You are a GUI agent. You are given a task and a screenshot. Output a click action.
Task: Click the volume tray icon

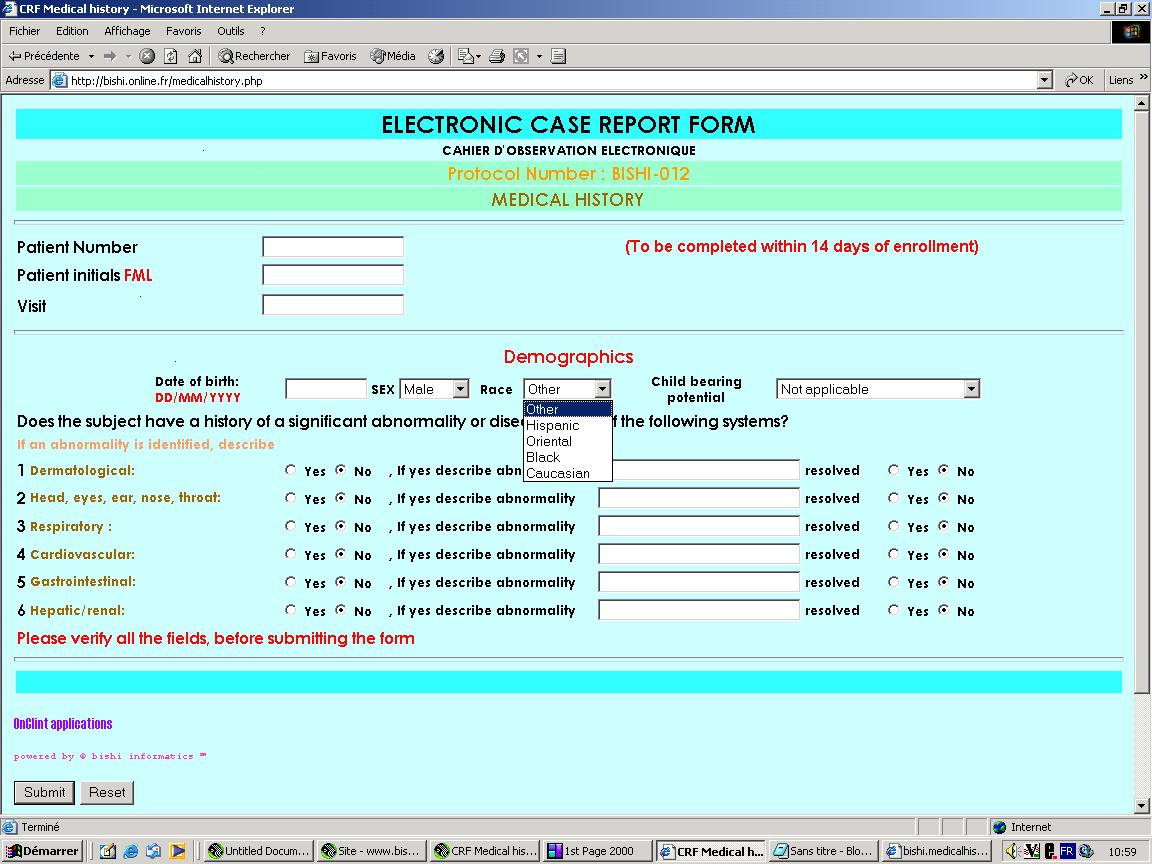1012,851
